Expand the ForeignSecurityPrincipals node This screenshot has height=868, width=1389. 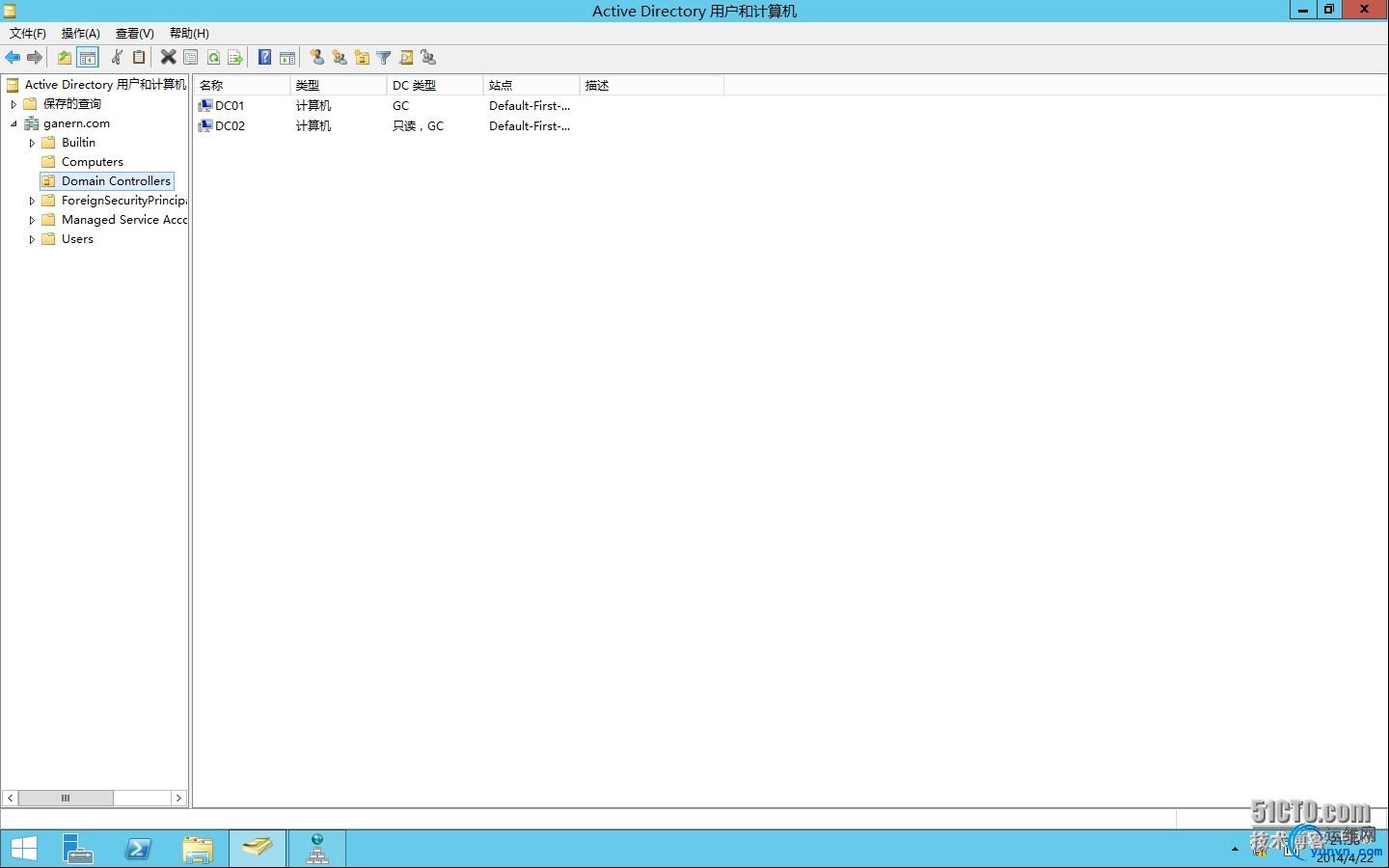pyautogui.click(x=32, y=201)
